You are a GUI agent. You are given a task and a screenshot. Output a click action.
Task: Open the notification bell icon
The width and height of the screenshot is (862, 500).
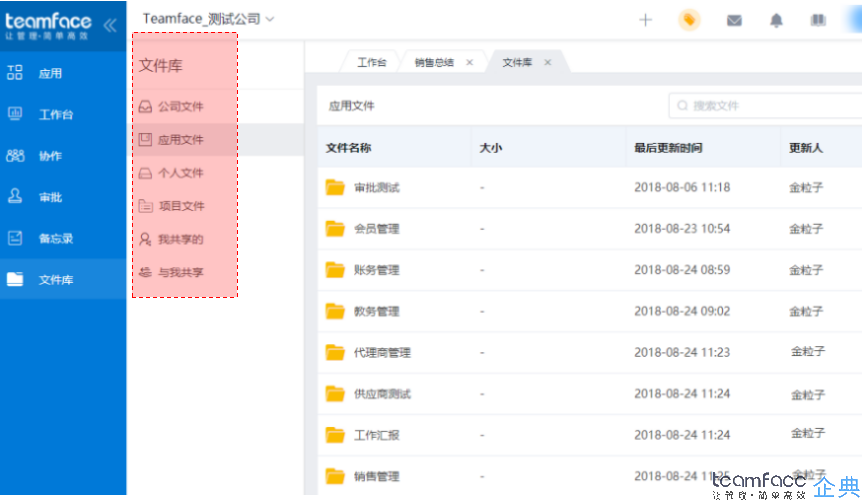[x=776, y=20]
